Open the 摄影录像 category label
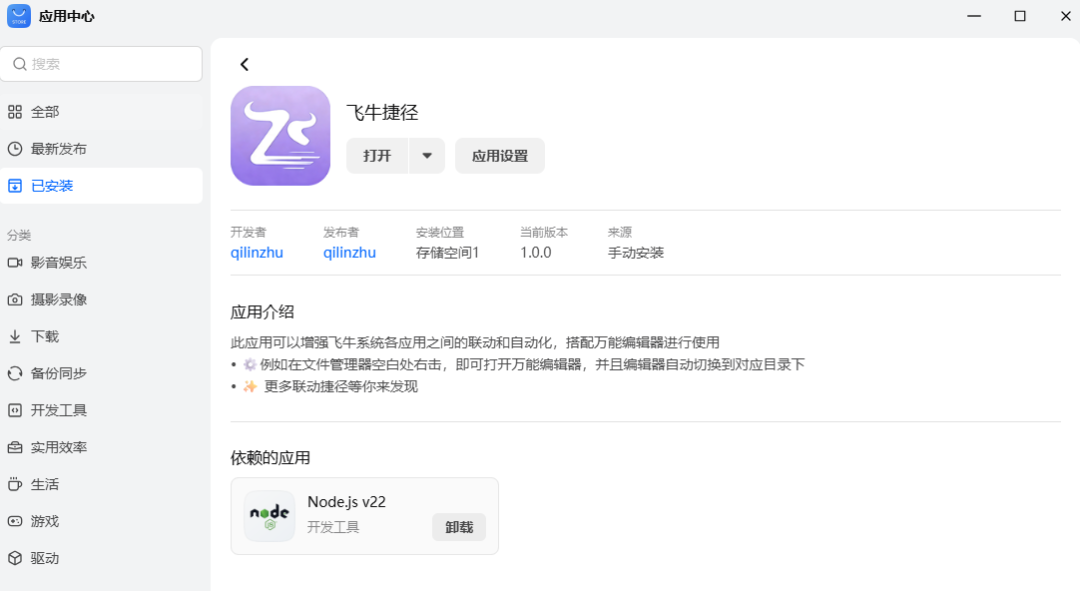This screenshot has height=591, width=1080. [59, 300]
